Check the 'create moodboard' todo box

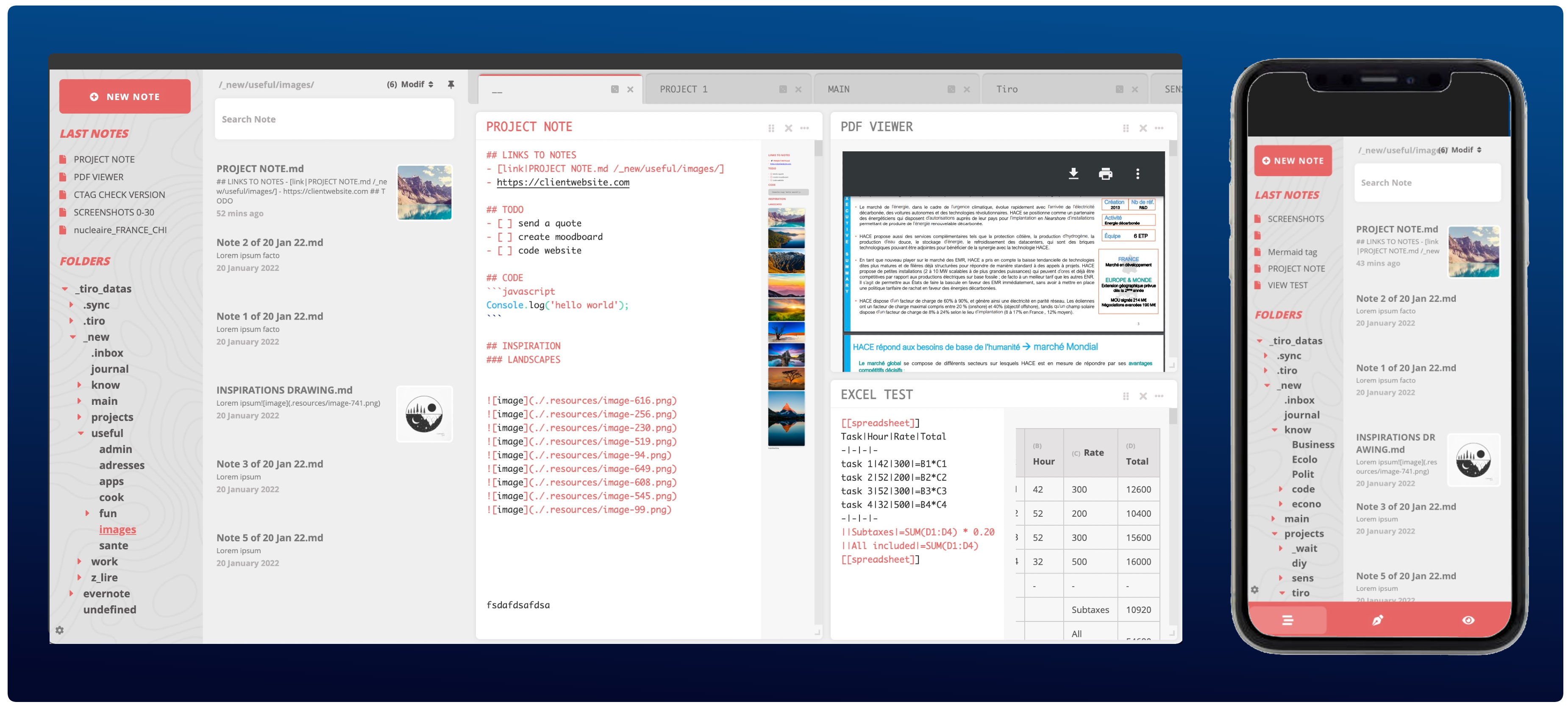(505, 237)
